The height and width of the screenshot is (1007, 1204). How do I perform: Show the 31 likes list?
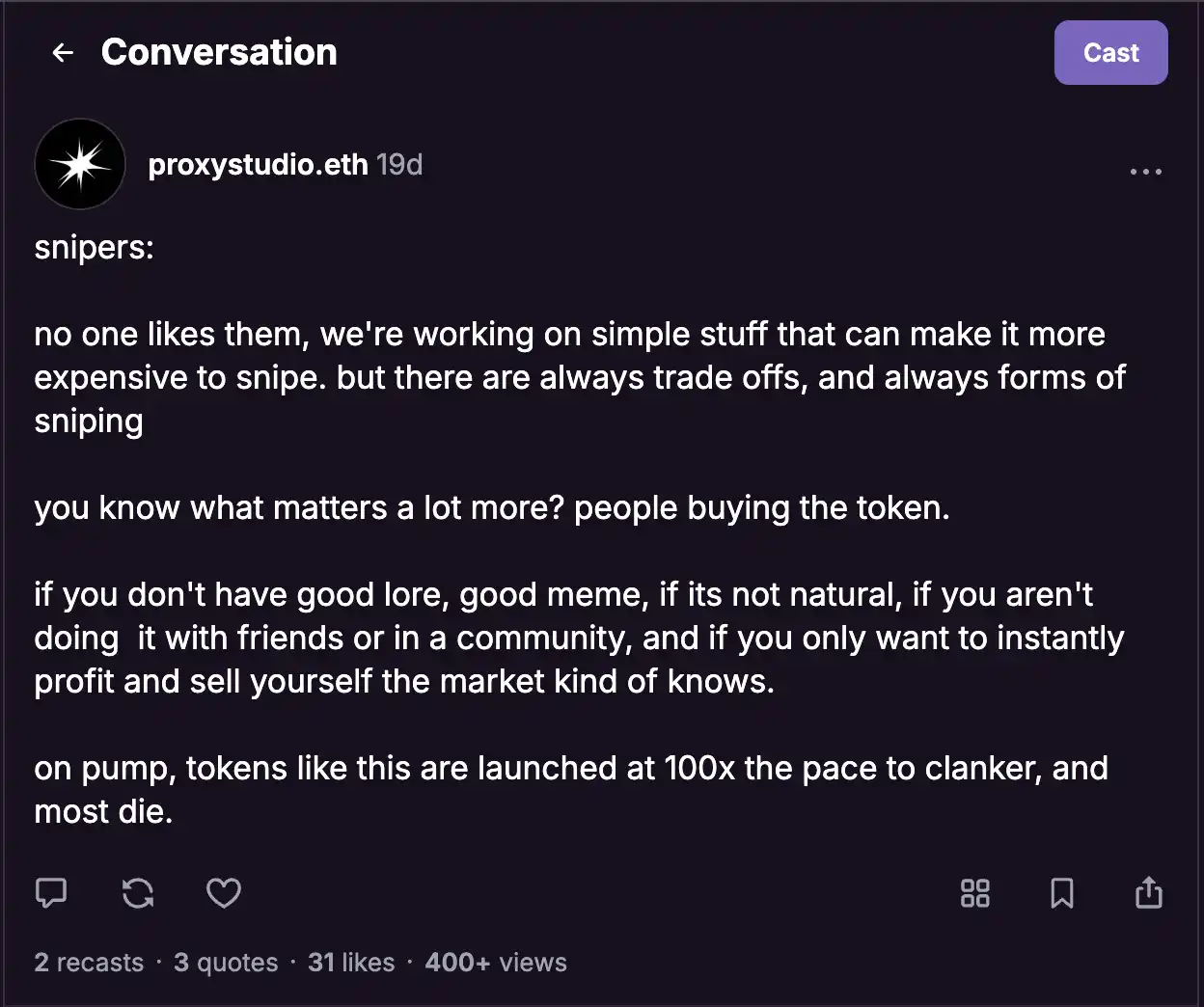[x=351, y=963]
